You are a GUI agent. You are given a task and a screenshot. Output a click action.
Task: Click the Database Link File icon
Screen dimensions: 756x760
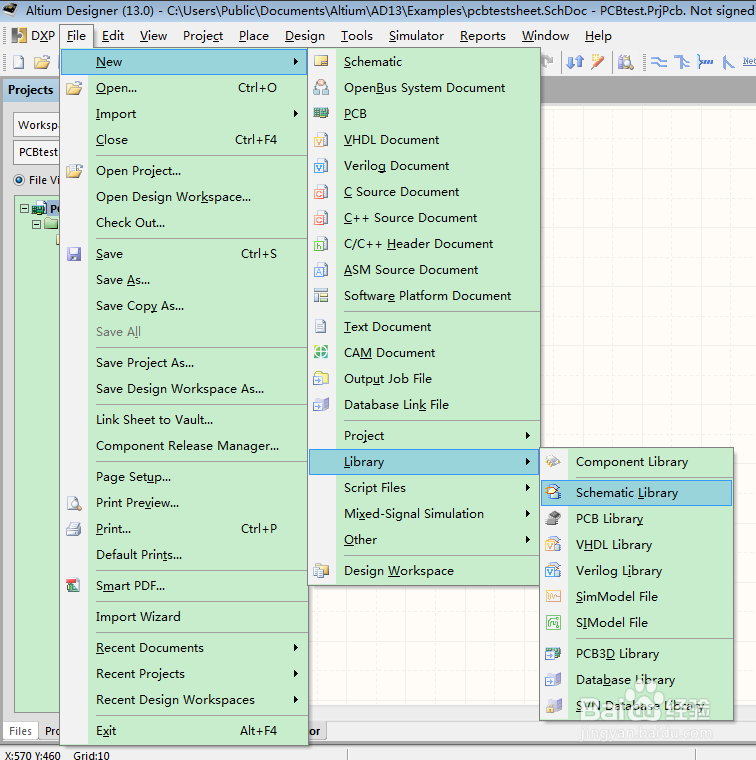click(x=321, y=404)
